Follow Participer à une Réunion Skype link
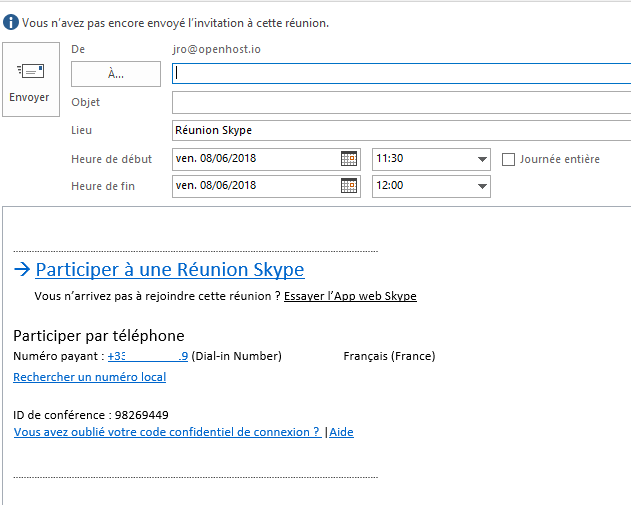Screen dimensions: 642x505 (x=170, y=269)
